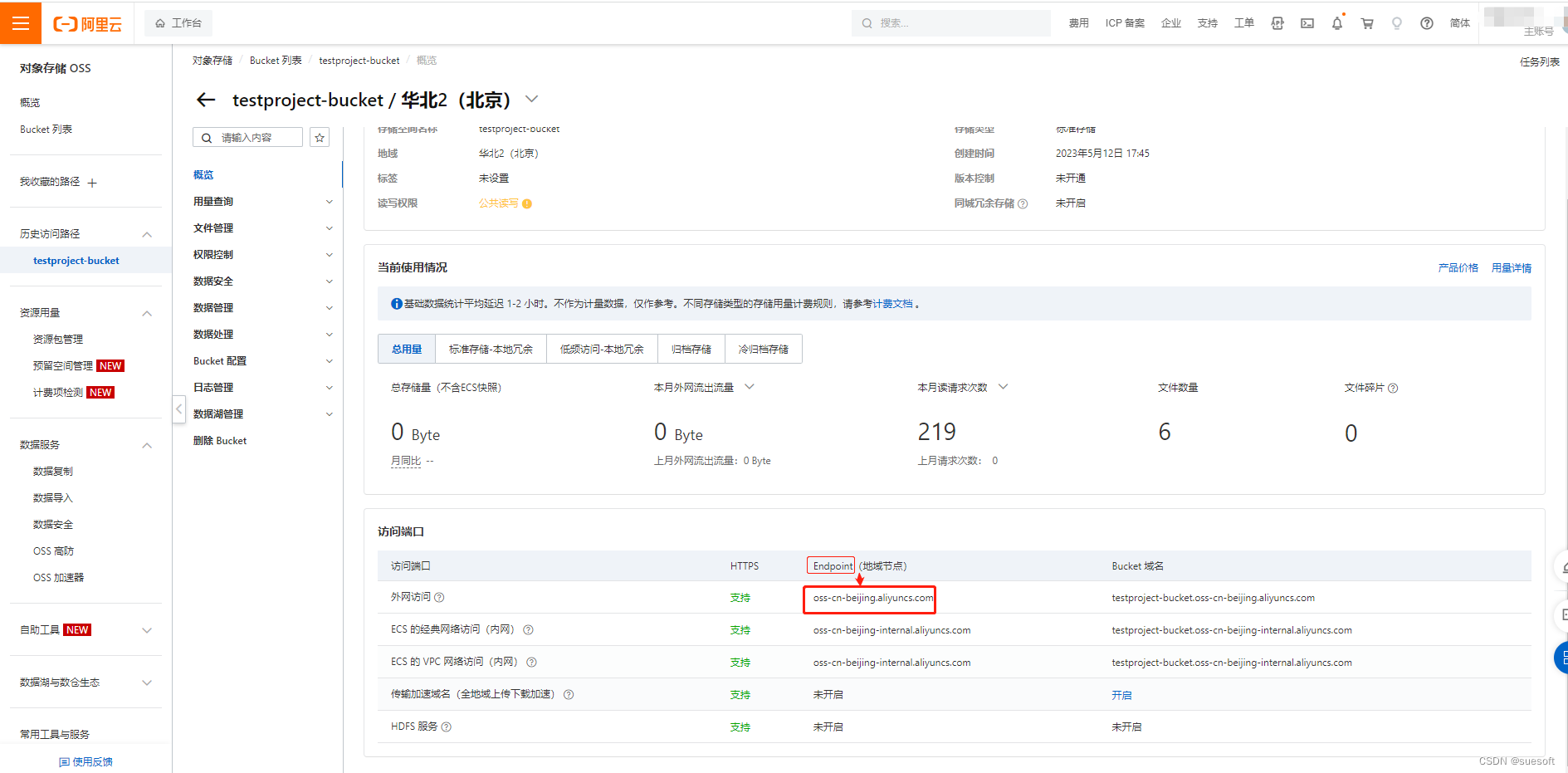Viewport: 1568px width, 773px height.
Task: Open 用量详情 link
Action: [x=1512, y=268]
